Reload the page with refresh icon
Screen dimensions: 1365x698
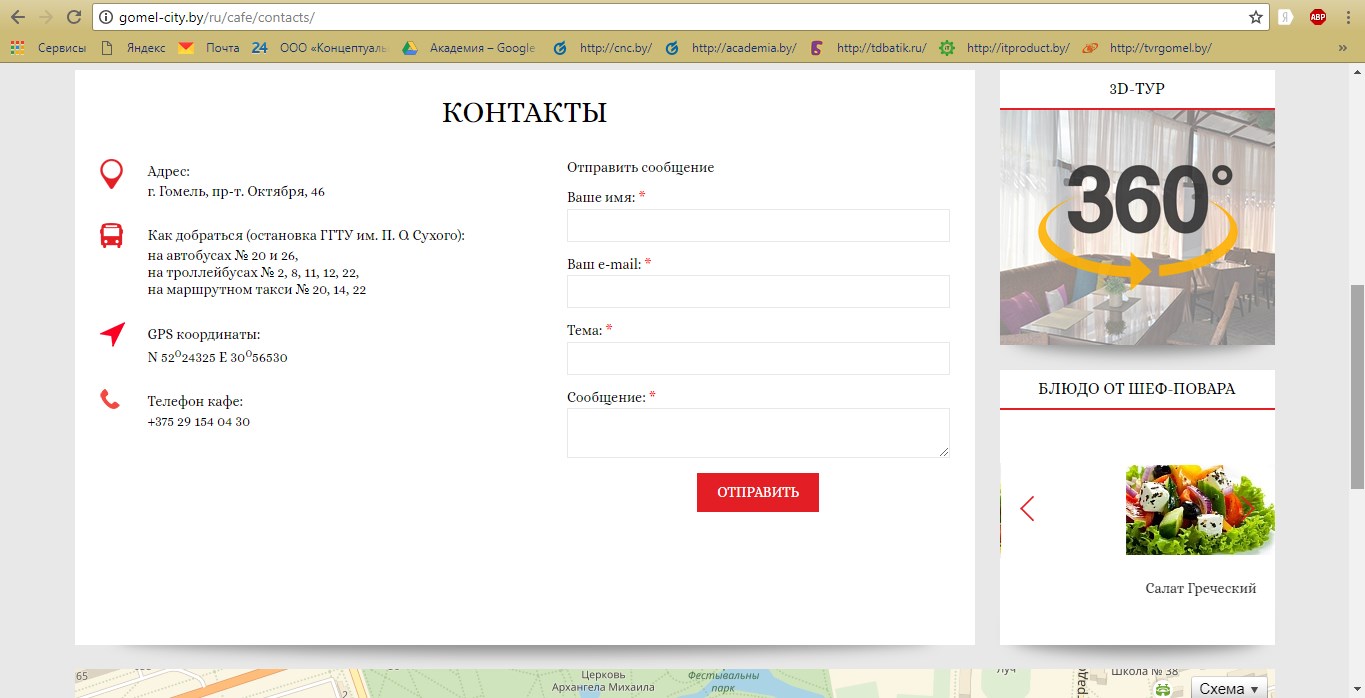coord(73,17)
